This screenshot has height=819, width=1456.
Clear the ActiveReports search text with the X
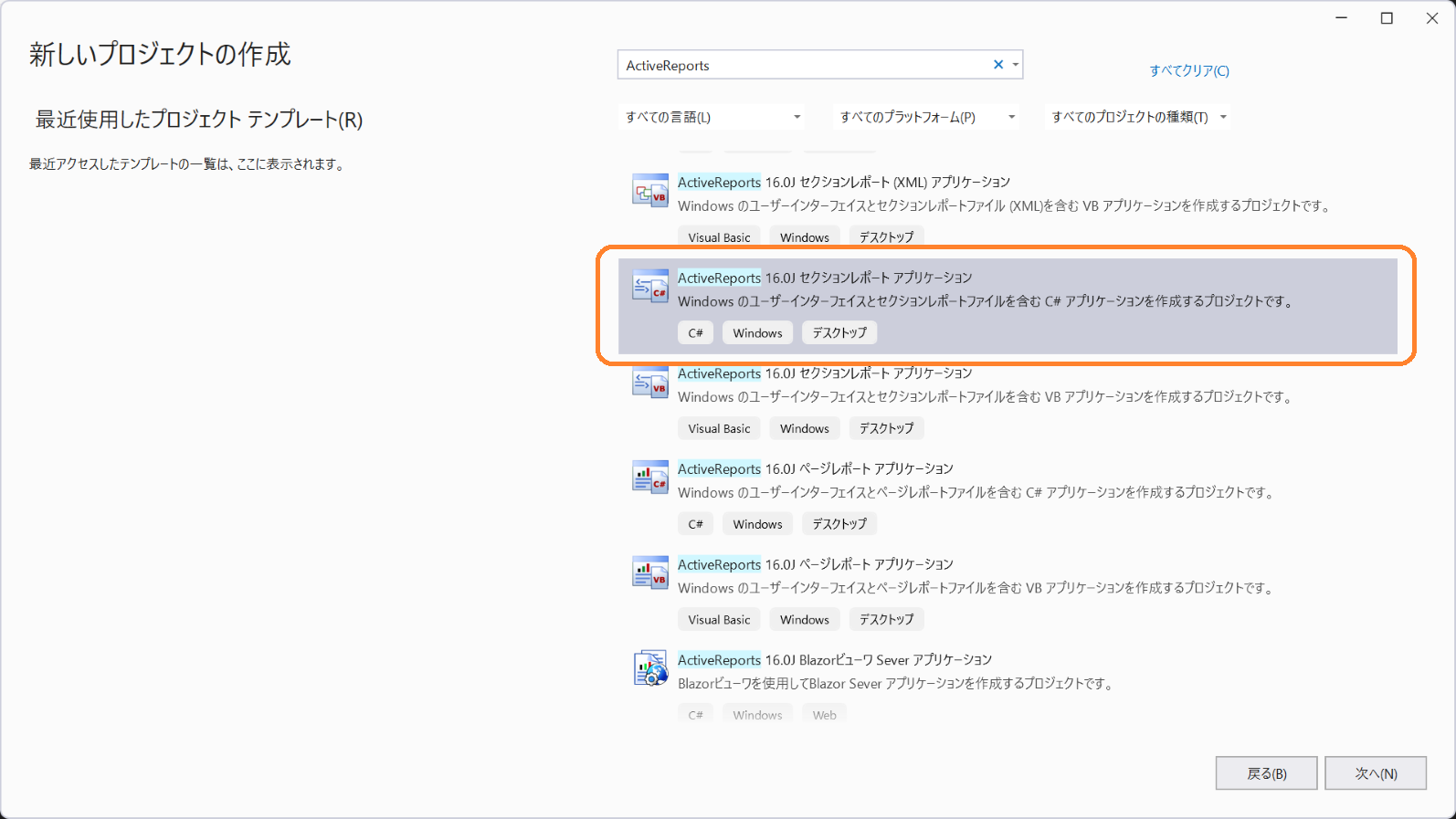click(x=998, y=65)
